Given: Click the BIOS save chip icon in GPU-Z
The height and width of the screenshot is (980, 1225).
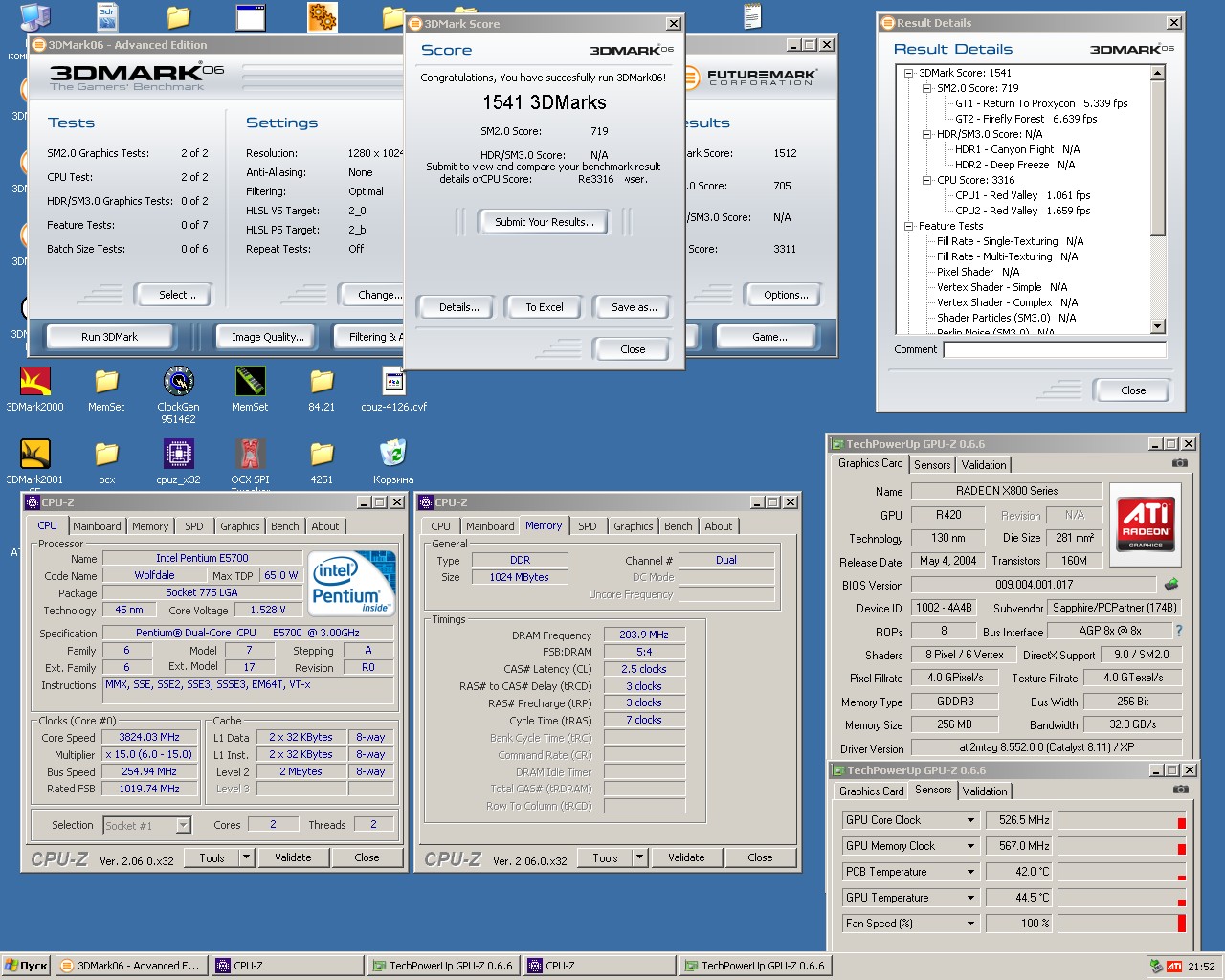Looking at the screenshot, I should (x=1170, y=584).
